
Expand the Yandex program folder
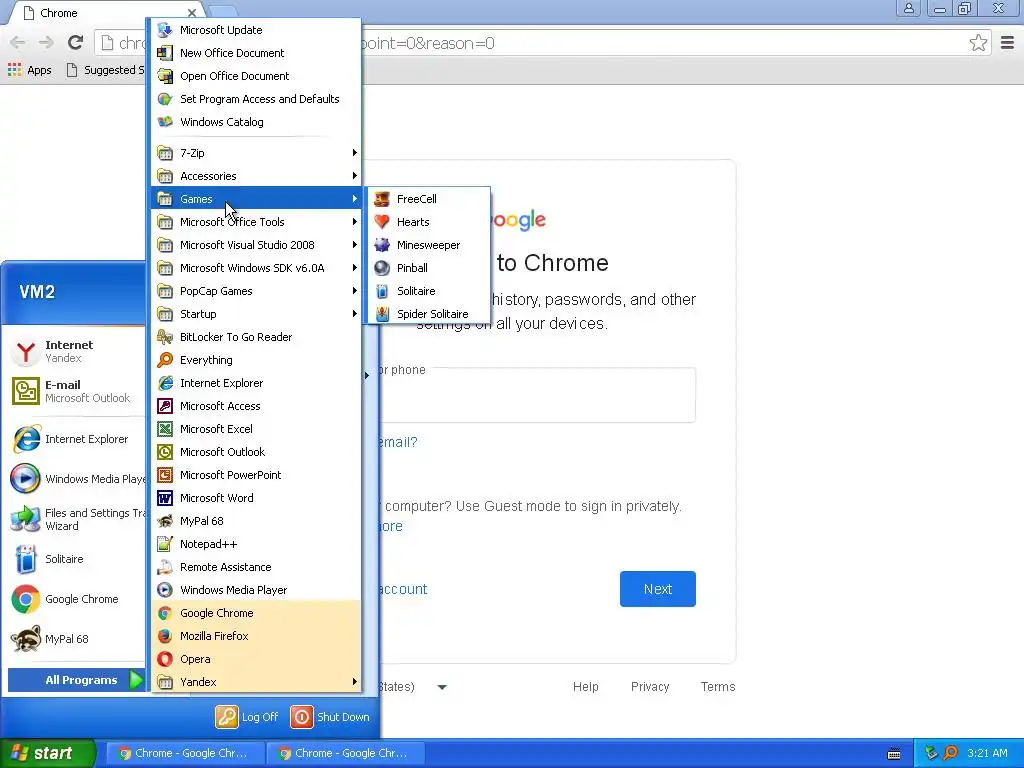[256, 682]
